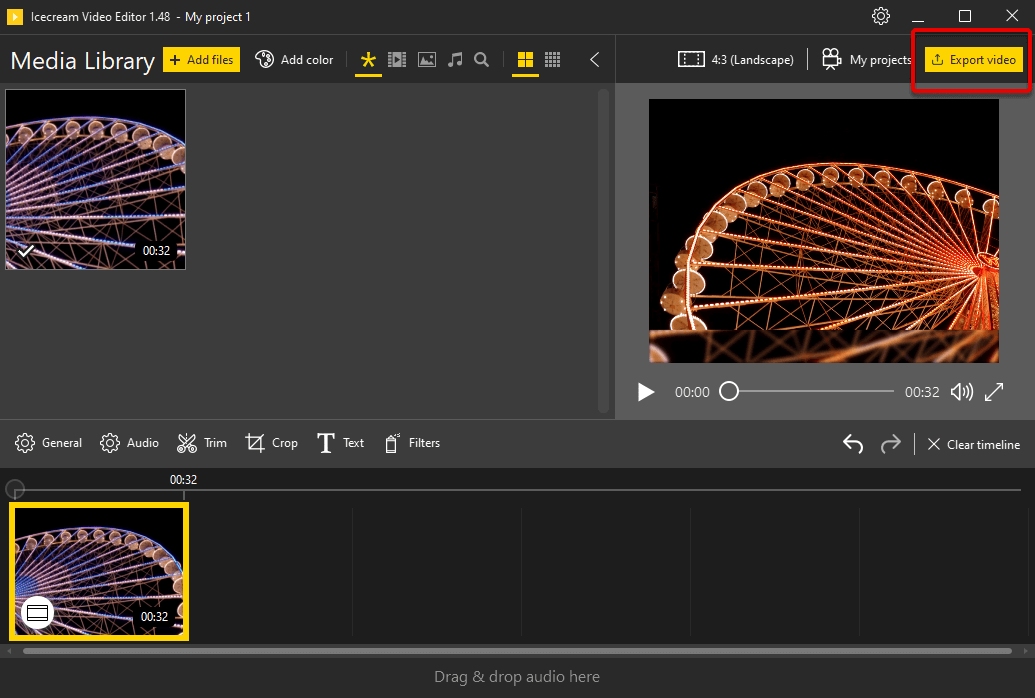1035x698 pixels.
Task: Click the Add files button
Action: [201, 59]
